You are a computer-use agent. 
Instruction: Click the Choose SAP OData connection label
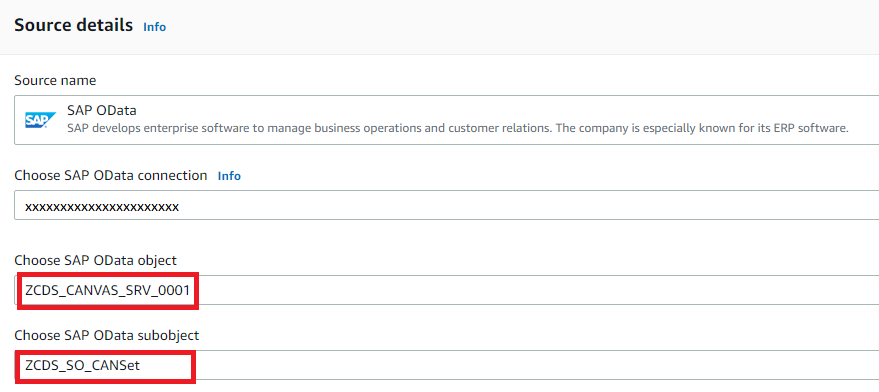click(x=110, y=176)
